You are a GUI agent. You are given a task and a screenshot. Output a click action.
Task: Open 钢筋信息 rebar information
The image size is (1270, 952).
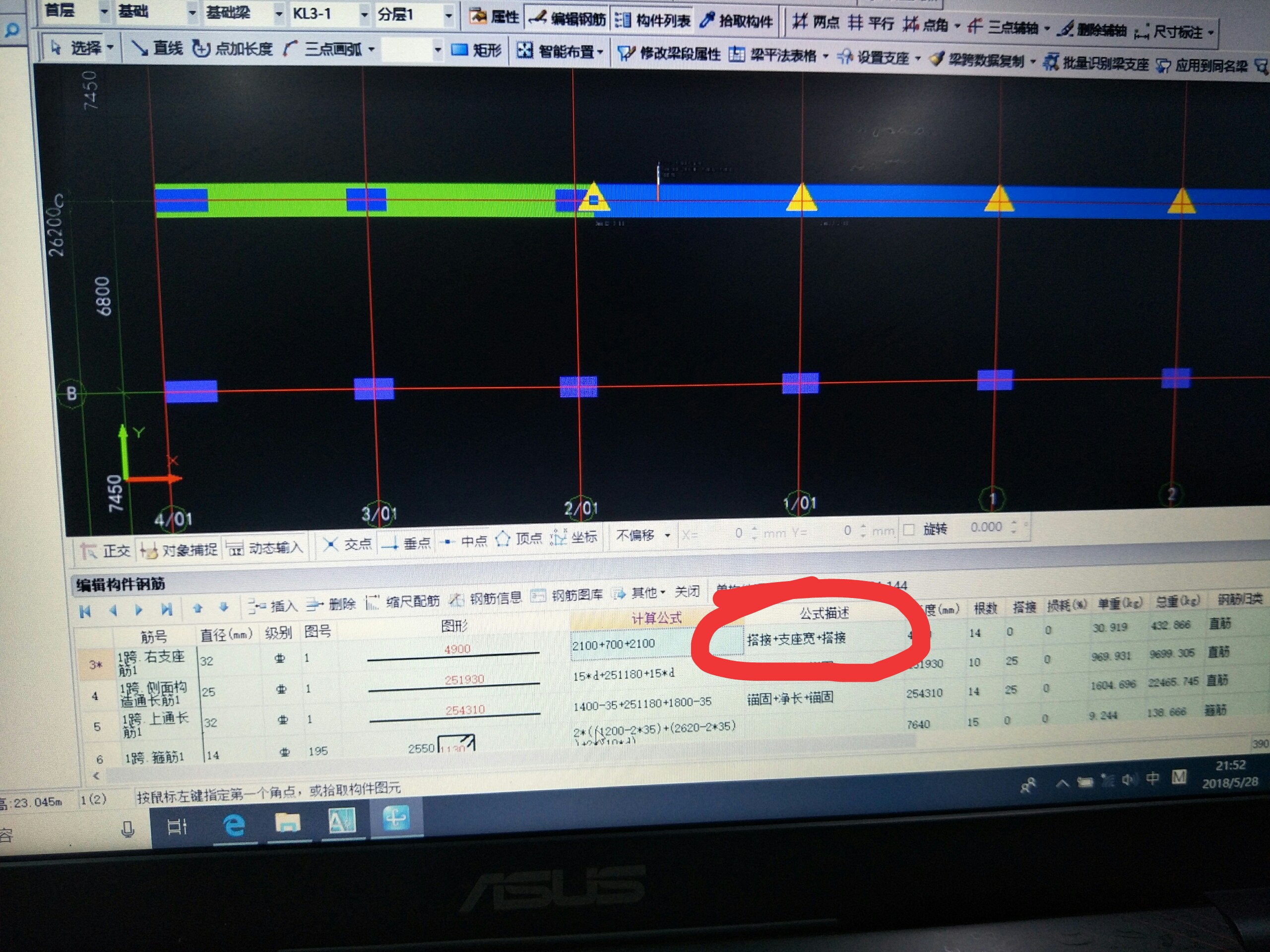click(485, 598)
